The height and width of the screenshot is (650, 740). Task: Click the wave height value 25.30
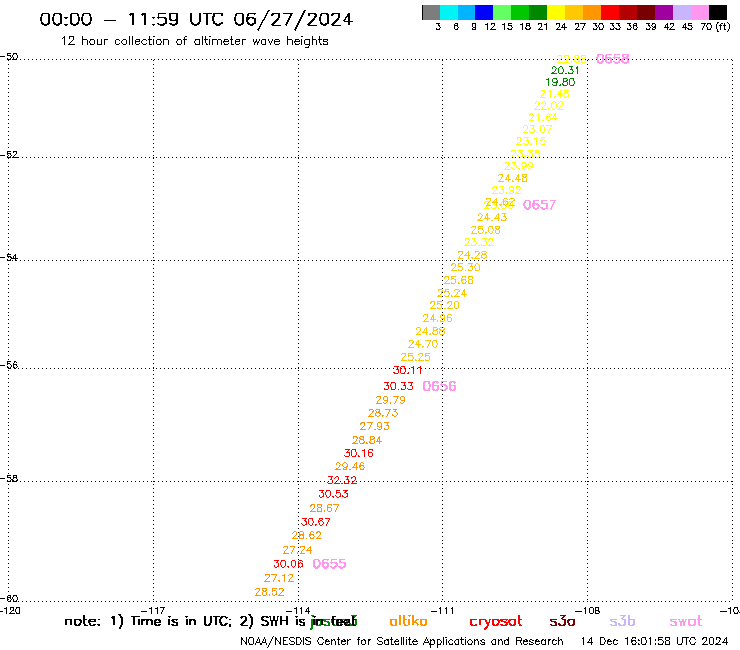[465, 268]
